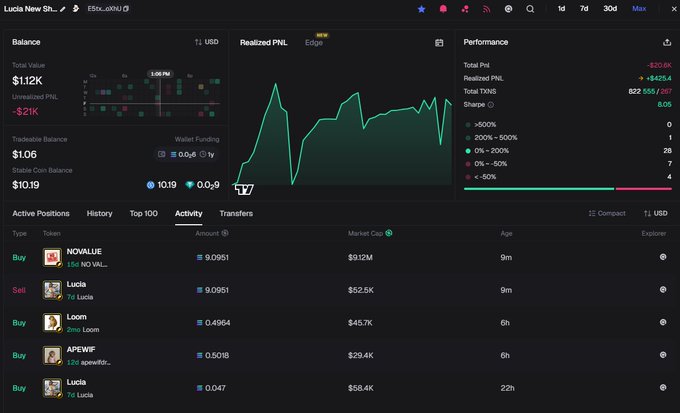The image size is (680, 413).
Task: Click the wallet funding source icon
Action: click(x=161, y=154)
